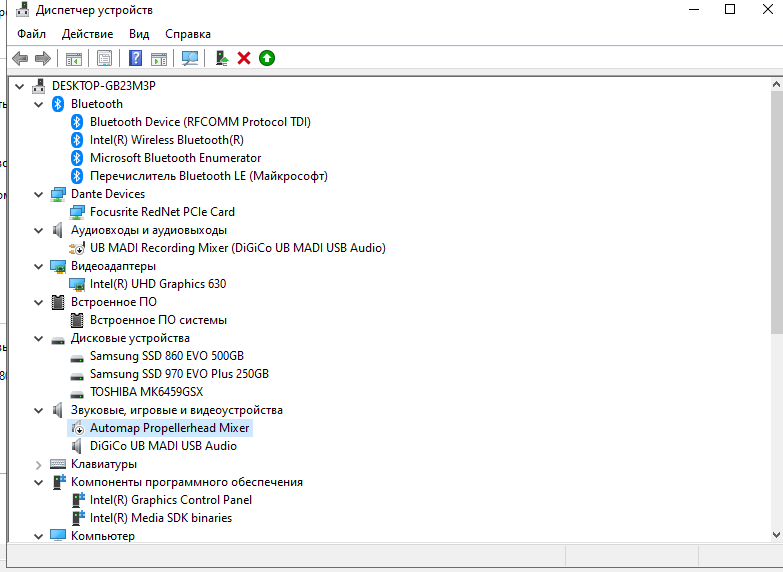The height and width of the screenshot is (572, 783).
Task: Close the Device Manager window
Action: tap(768, 9)
